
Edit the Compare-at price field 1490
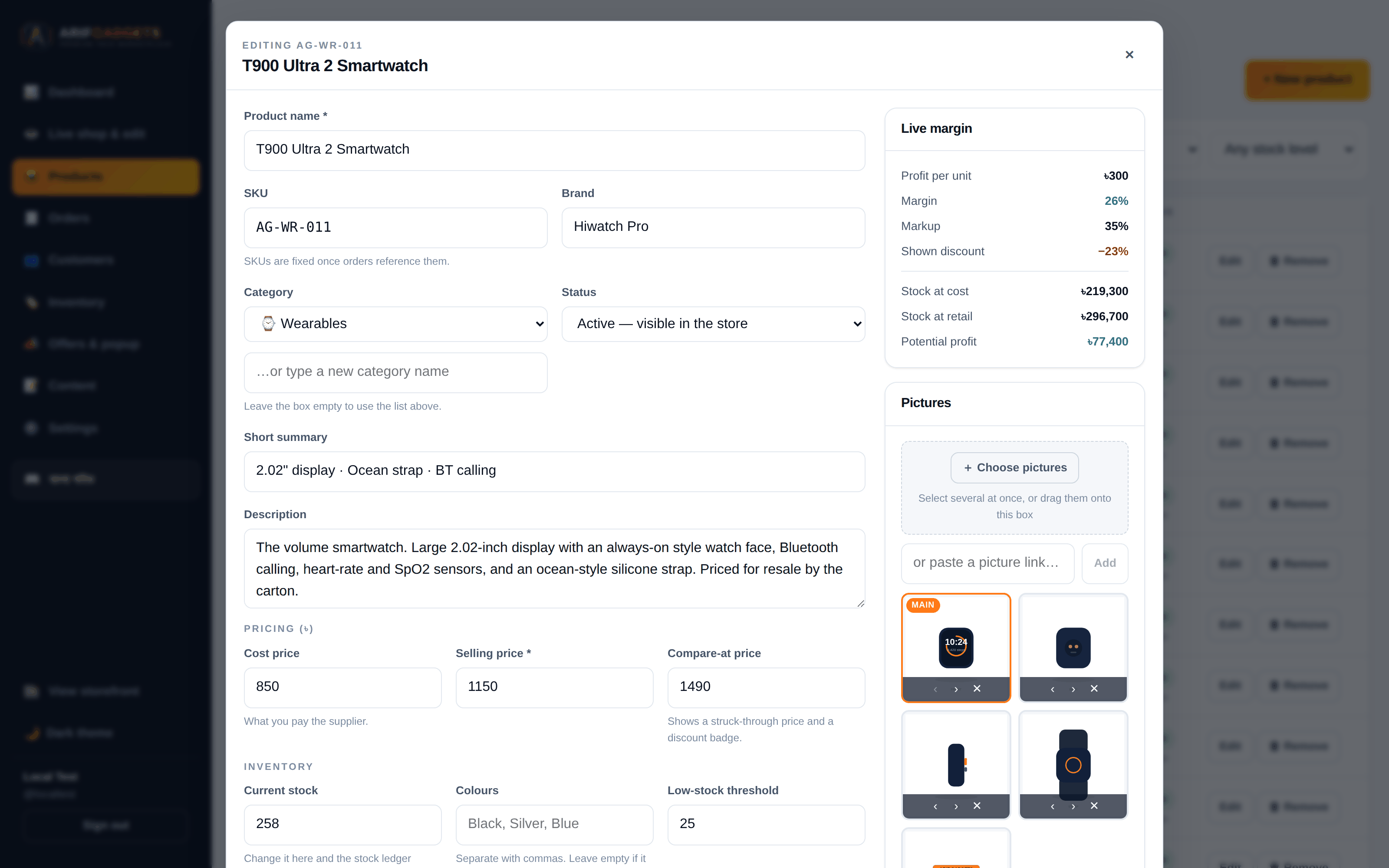click(x=766, y=687)
